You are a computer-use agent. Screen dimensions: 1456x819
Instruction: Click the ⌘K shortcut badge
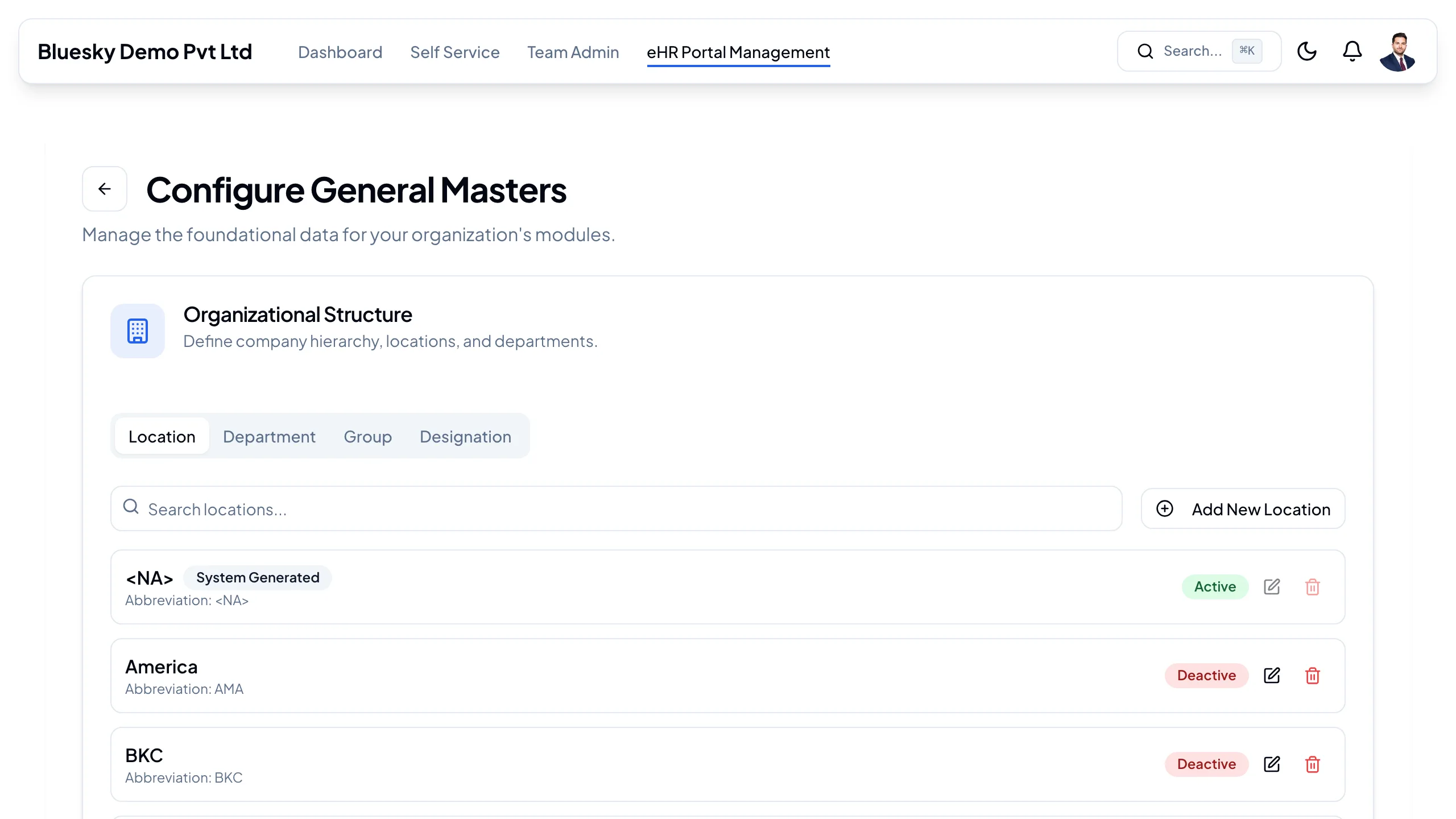[1247, 51]
